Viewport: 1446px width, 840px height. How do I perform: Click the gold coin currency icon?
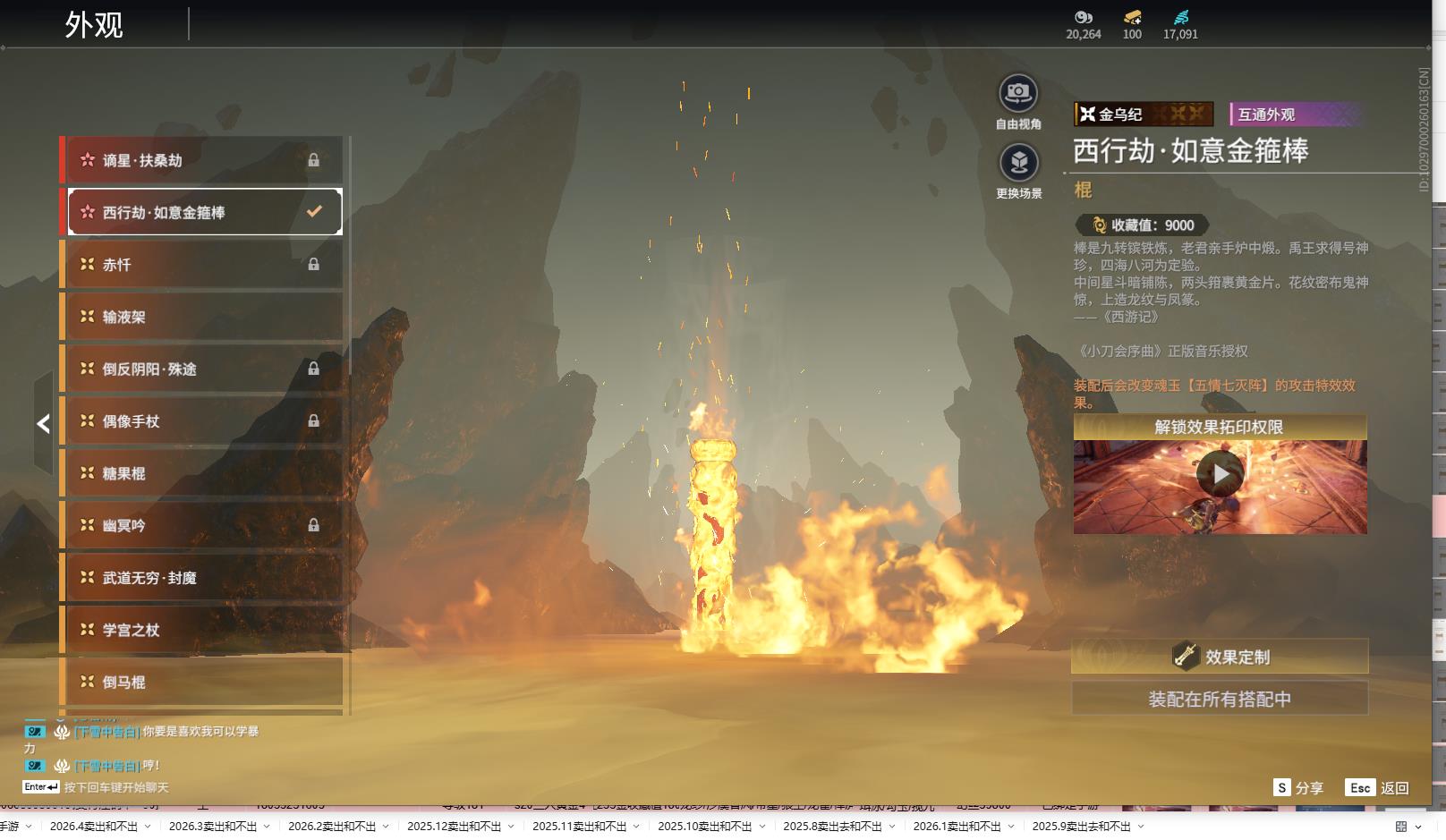(1083, 17)
